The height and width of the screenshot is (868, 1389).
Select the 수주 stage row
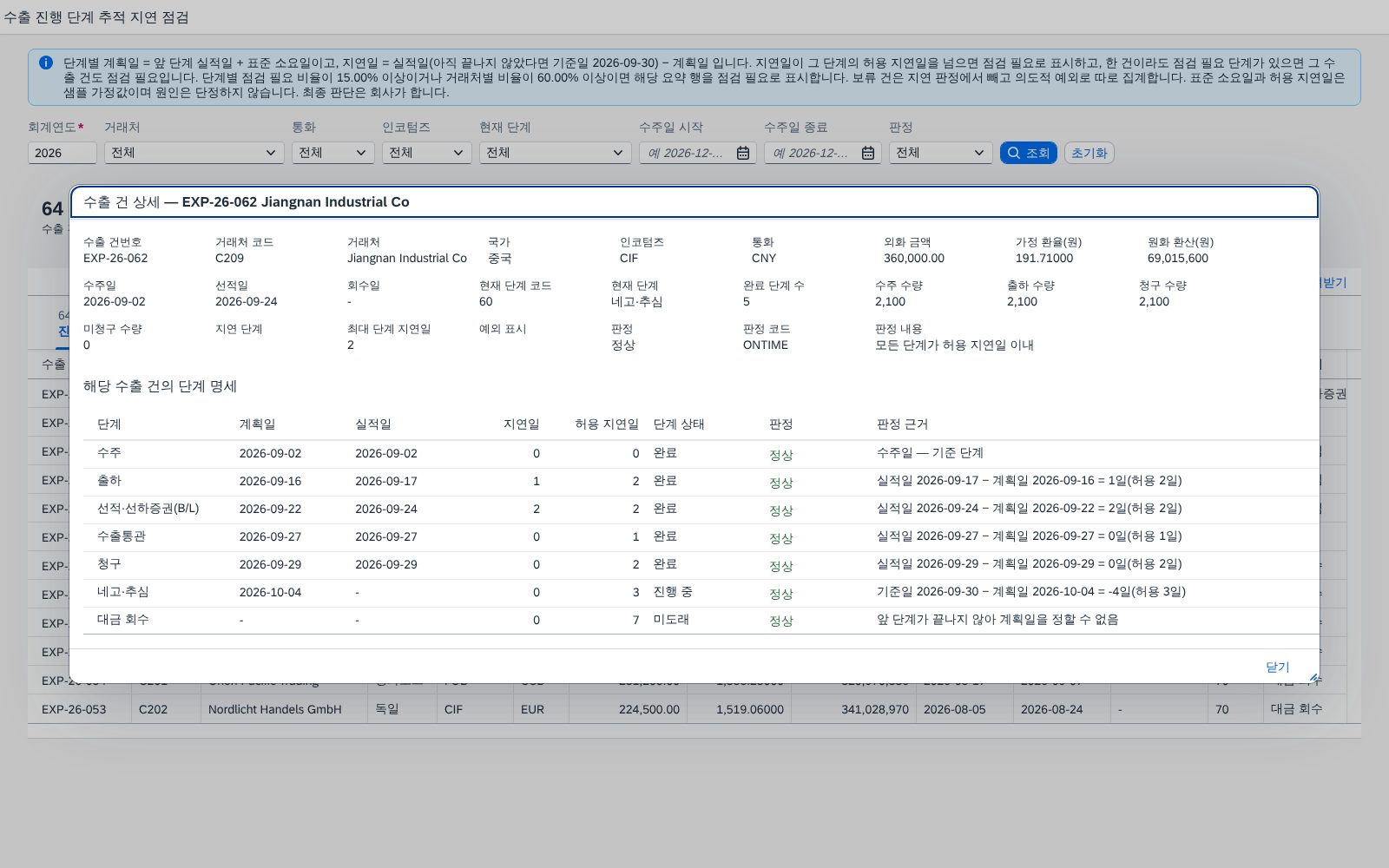(x=701, y=454)
